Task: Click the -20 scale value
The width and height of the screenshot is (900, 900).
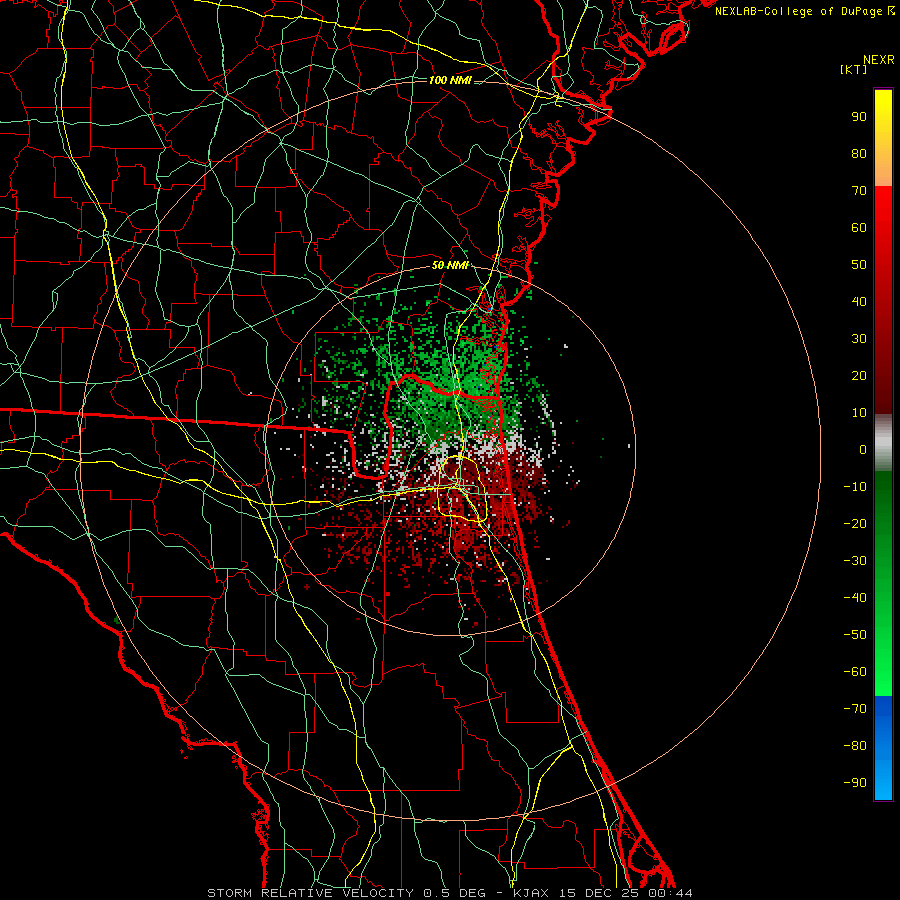Action: pyautogui.click(x=855, y=523)
